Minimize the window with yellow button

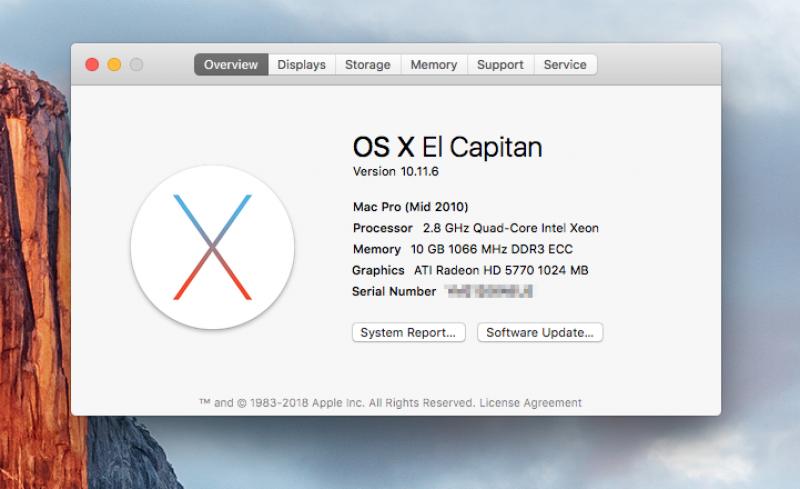click(114, 65)
